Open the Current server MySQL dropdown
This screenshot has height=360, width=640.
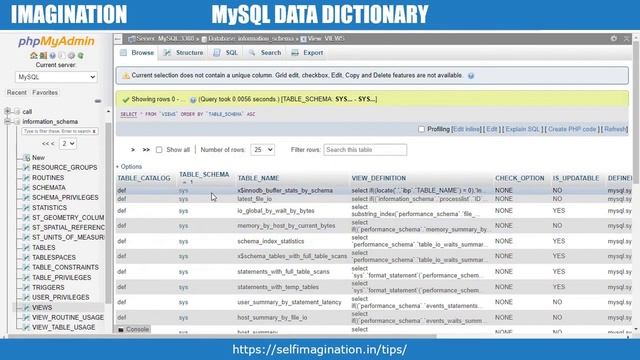pyautogui.click(x=56, y=77)
